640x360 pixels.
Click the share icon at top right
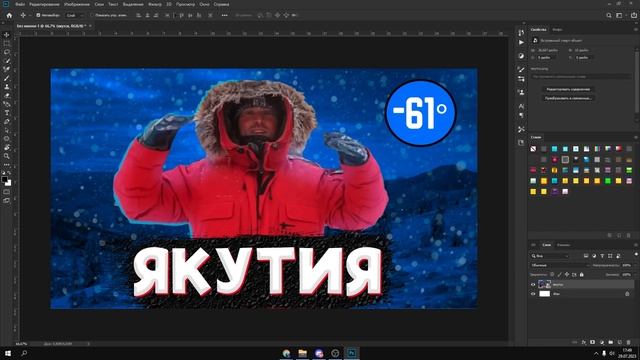coord(634,15)
